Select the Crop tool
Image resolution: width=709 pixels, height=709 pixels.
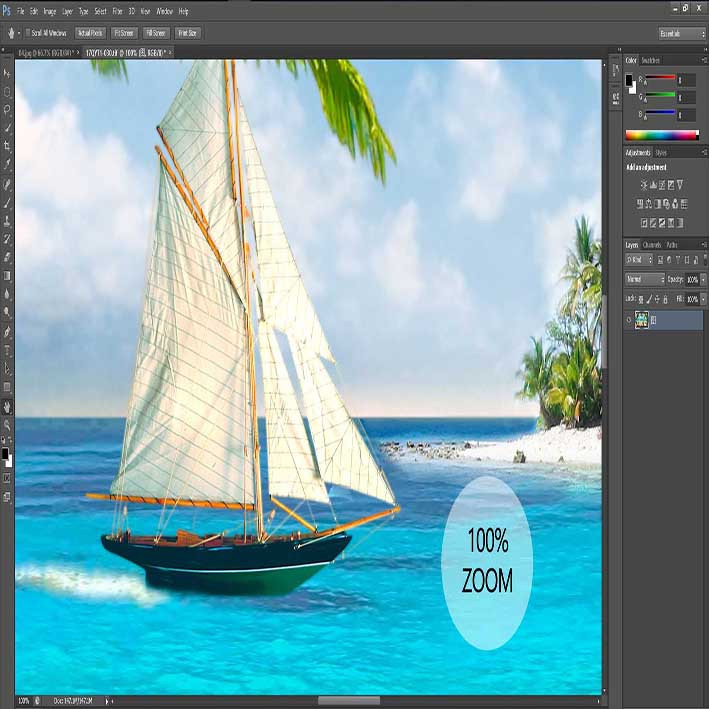click(7, 146)
